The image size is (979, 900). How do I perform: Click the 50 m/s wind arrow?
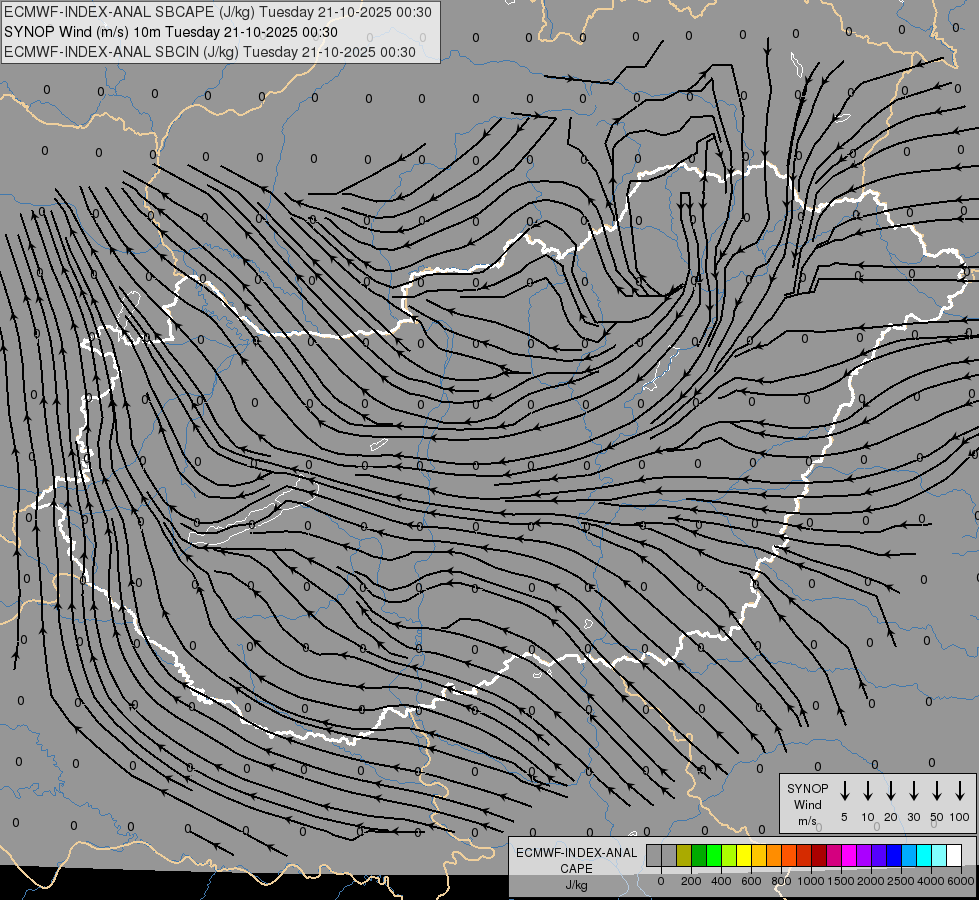(937, 791)
